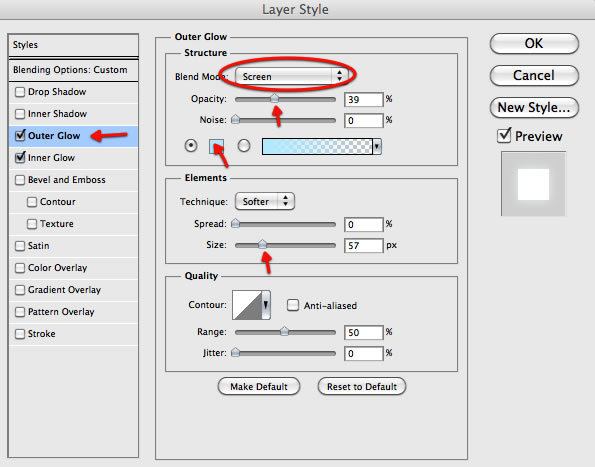Click the Cancel button
The width and height of the screenshot is (595, 467).
[534, 75]
